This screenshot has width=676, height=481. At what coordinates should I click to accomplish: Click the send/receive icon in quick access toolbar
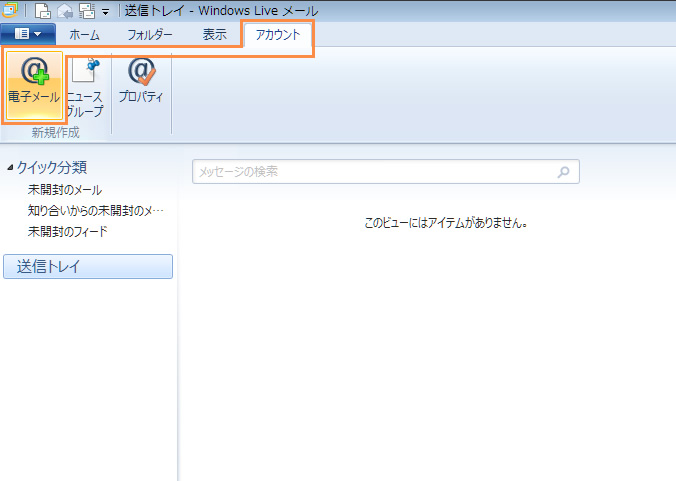[x=86, y=11]
